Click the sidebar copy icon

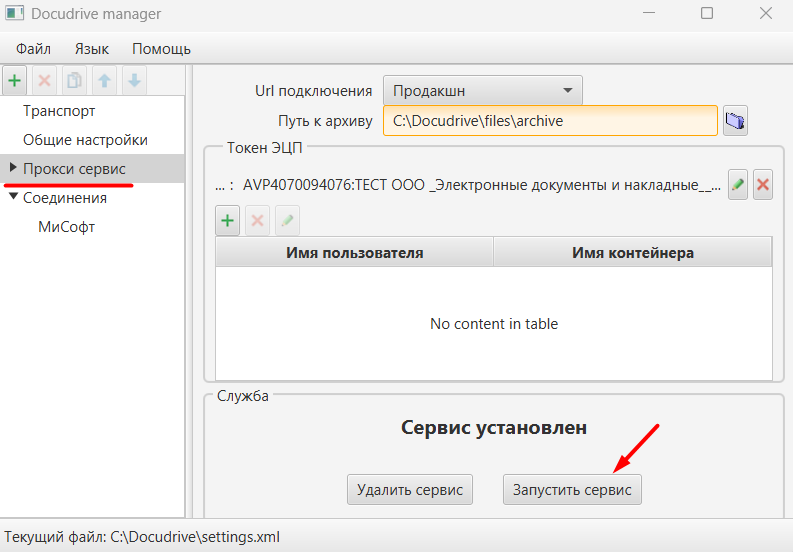[x=74, y=80]
